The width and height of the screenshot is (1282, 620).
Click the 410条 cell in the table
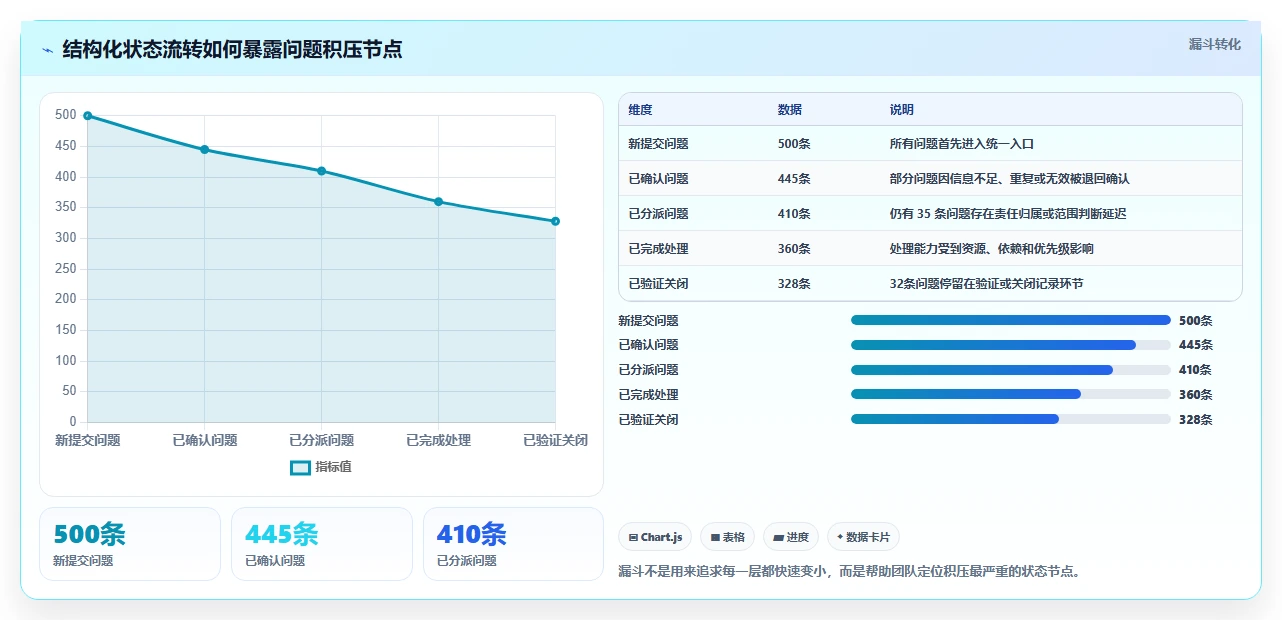pyautogui.click(x=794, y=214)
